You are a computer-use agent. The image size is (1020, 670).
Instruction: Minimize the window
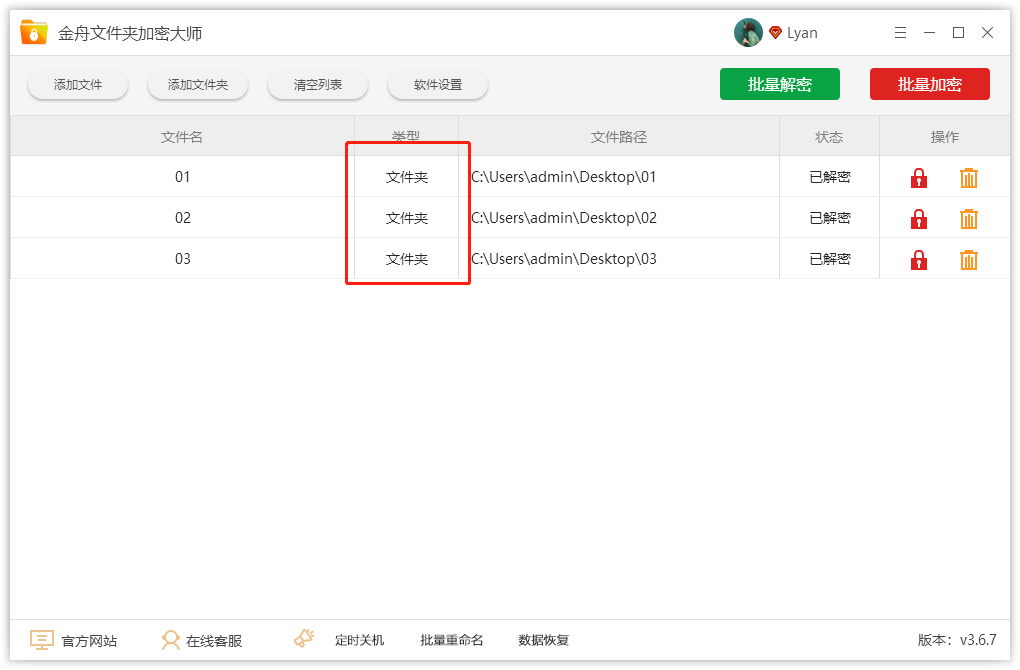click(x=930, y=33)
